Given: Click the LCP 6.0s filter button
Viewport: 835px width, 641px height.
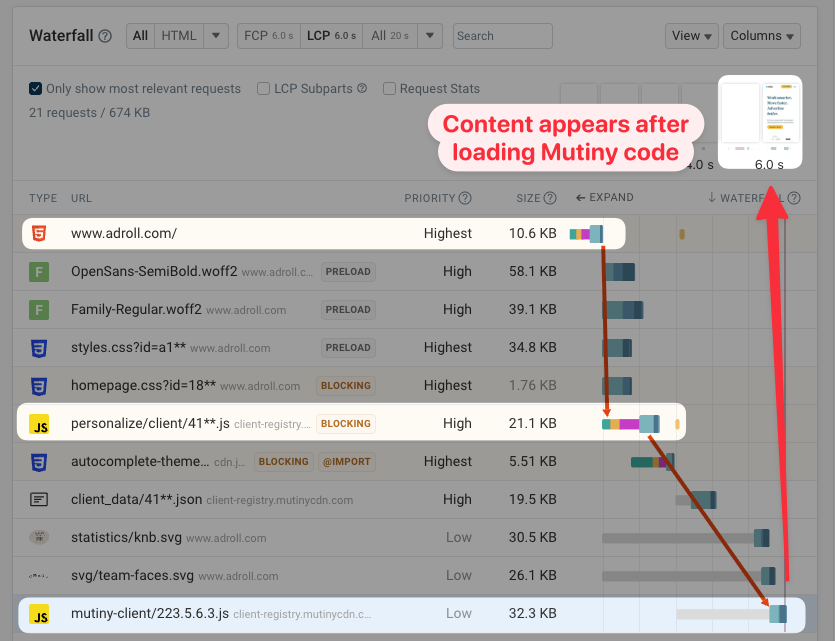Looking at the screenshot, I should (331, 35).
